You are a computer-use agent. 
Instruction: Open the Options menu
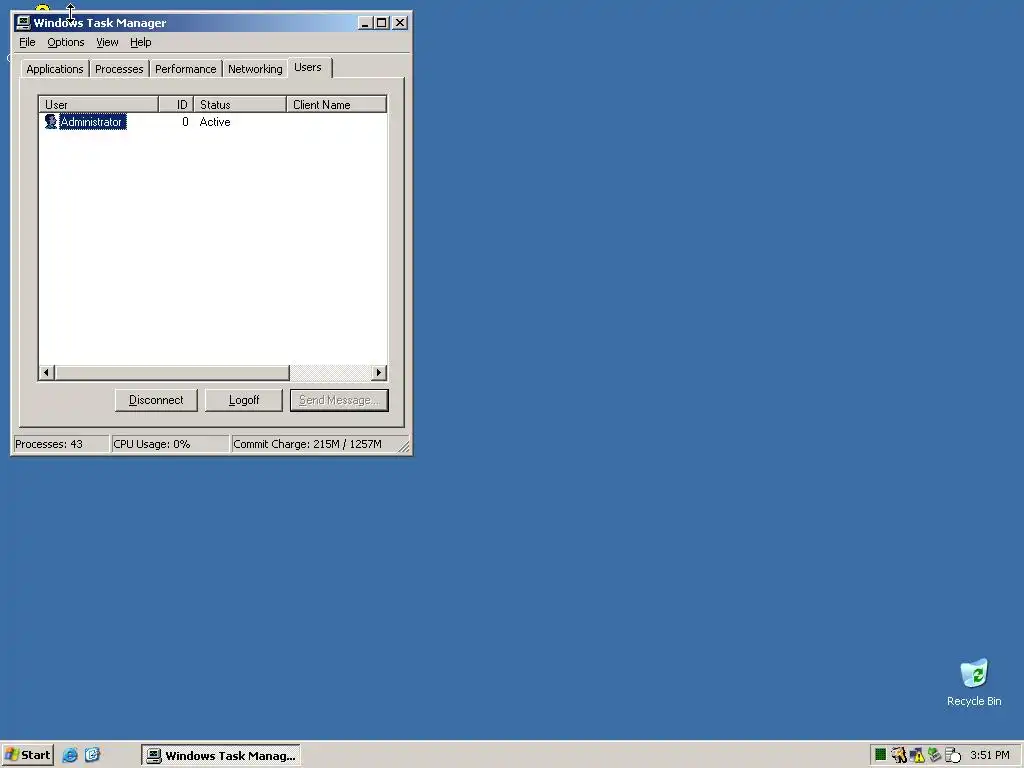click(x=65, y=42)
